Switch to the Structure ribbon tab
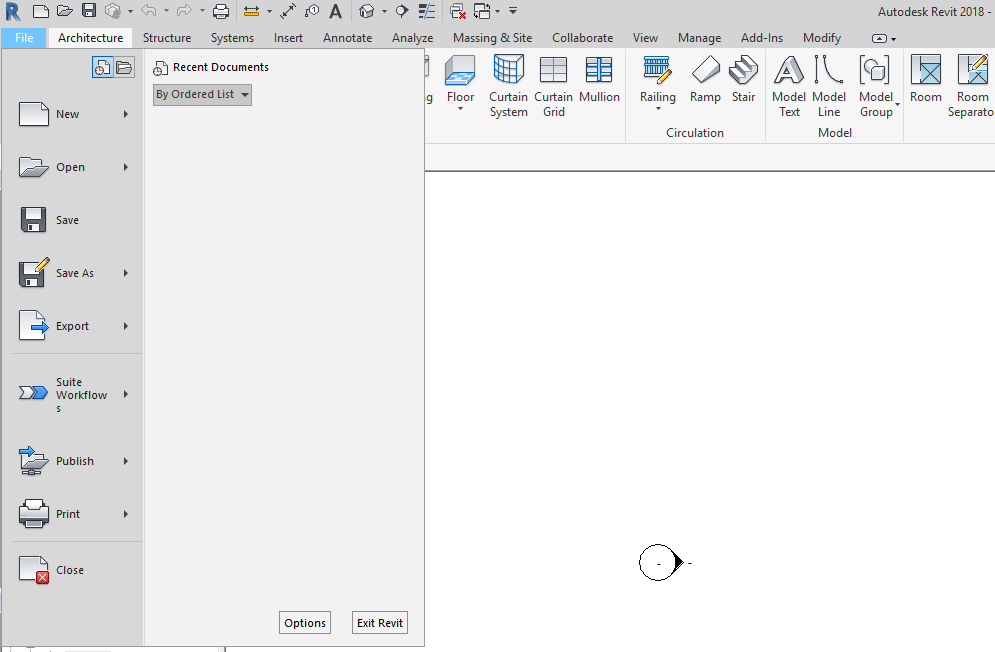Image resolution: width=995 pixels, height=652 pixels. [167, 38]
